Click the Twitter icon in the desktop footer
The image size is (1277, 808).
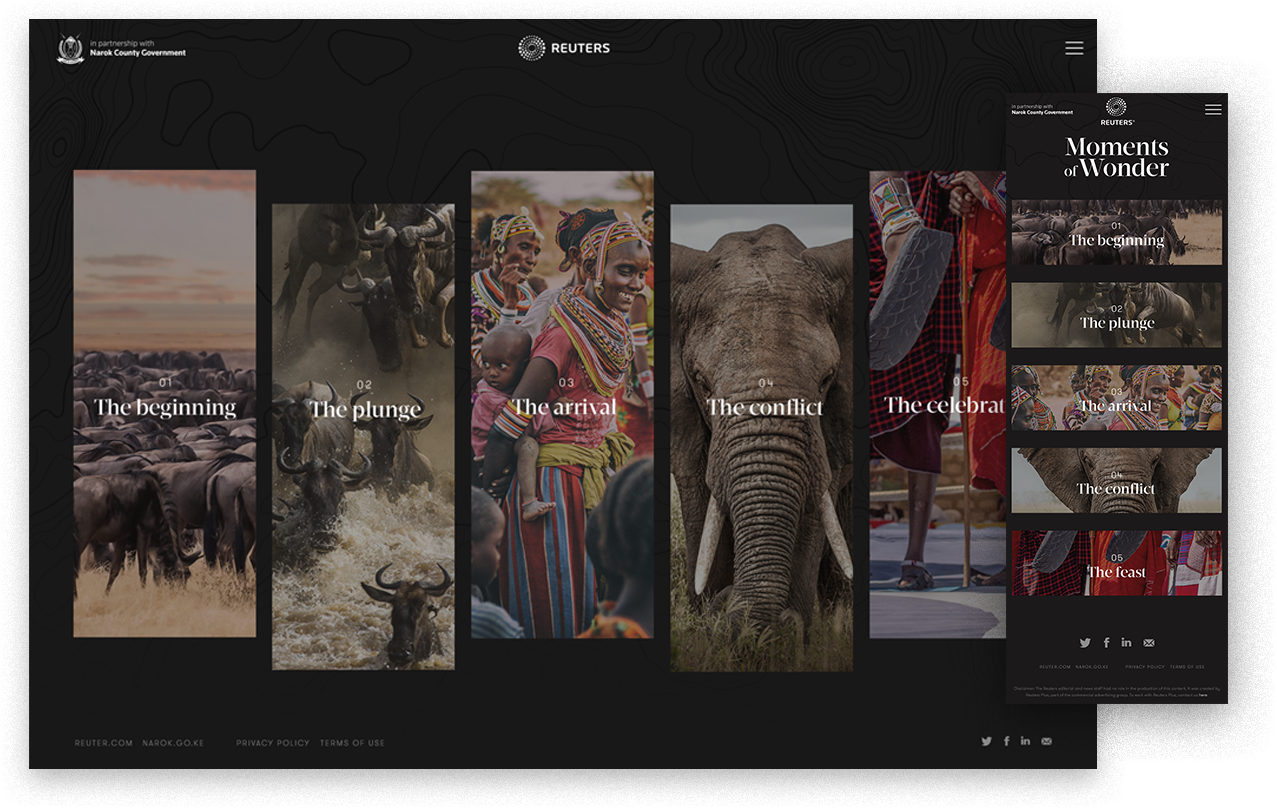pyautogui.click(x=985, y=741)
